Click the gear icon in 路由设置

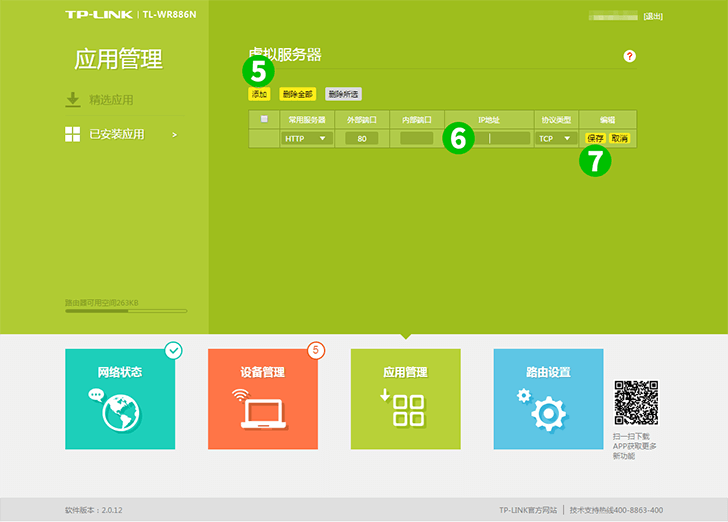click(x=549, y=413)
